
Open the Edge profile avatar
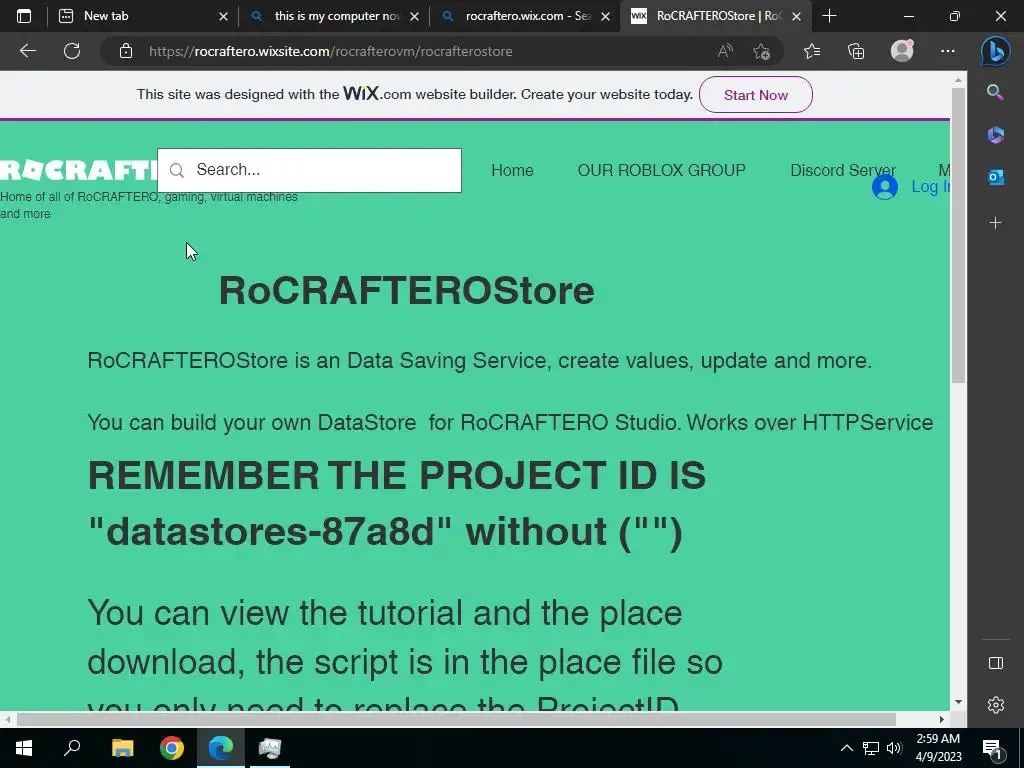(902, 51)
